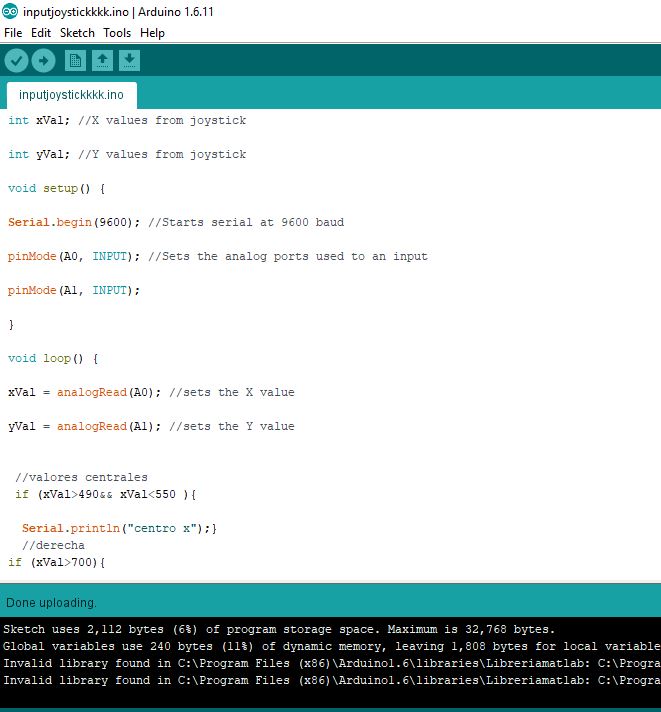Image resolution: width=661 pixels, height=712 pixels.
Task: Click the 'xVal = analogRead(A0);' line
Action: click(151, 393)
